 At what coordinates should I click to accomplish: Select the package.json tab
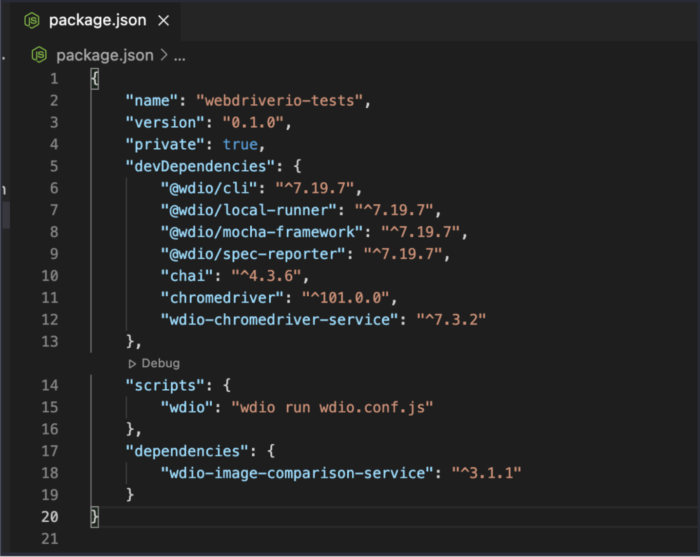tap(95, 20)
